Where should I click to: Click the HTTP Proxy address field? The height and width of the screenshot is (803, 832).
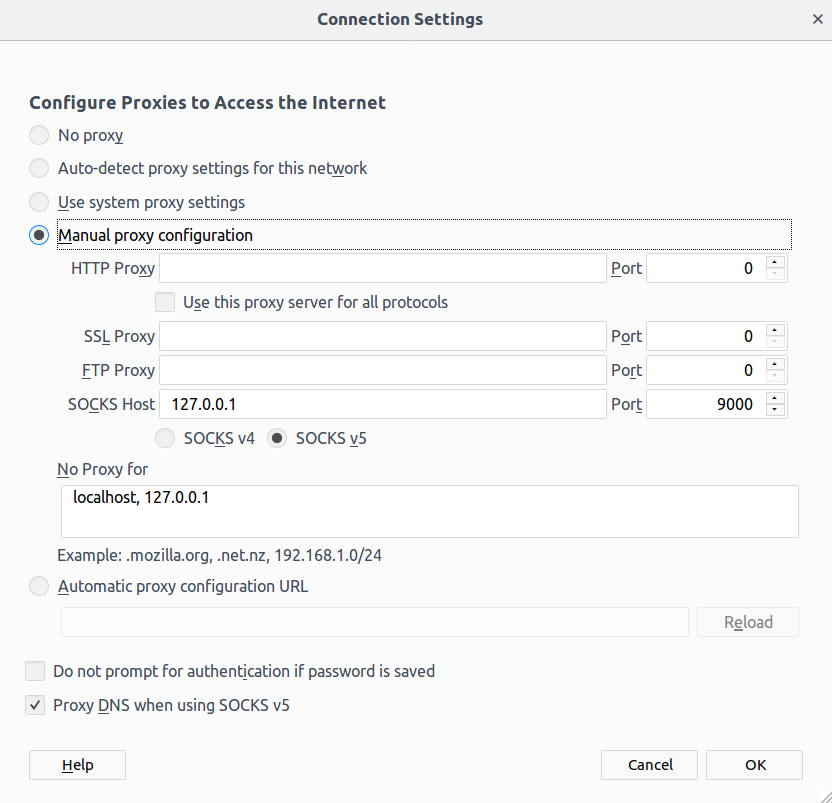pos(382,268)
